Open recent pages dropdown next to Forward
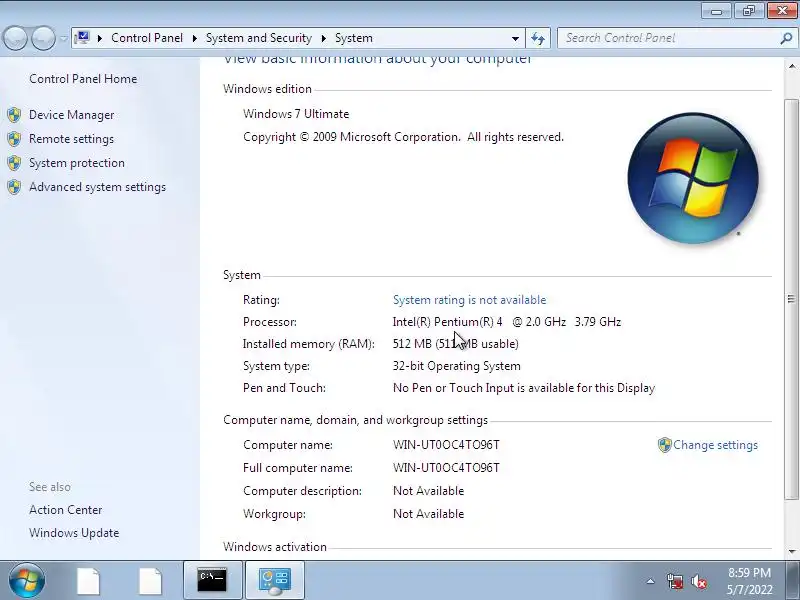This screenshot has width=800, height=600. 63,38
